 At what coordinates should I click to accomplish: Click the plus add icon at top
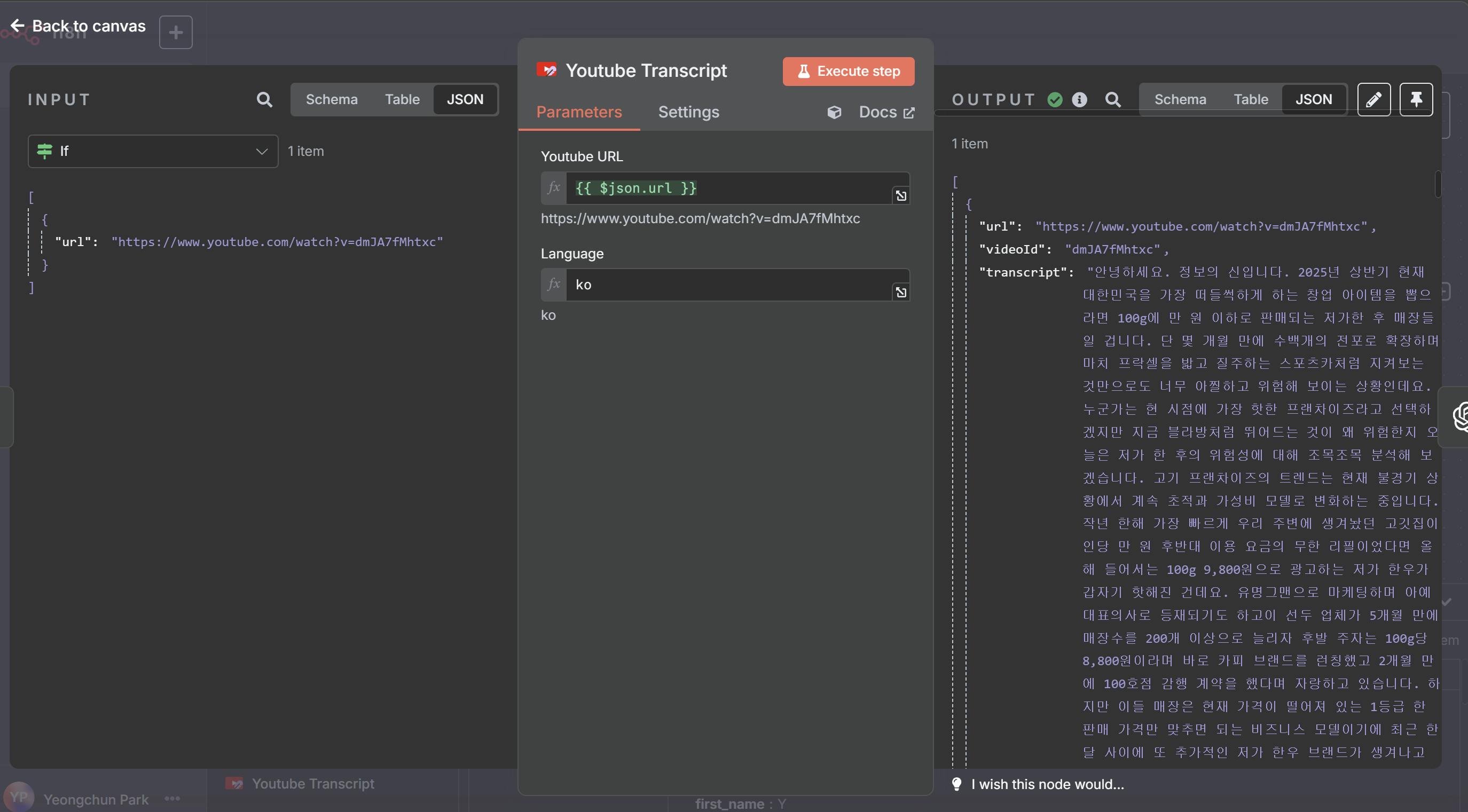point(176,33)
